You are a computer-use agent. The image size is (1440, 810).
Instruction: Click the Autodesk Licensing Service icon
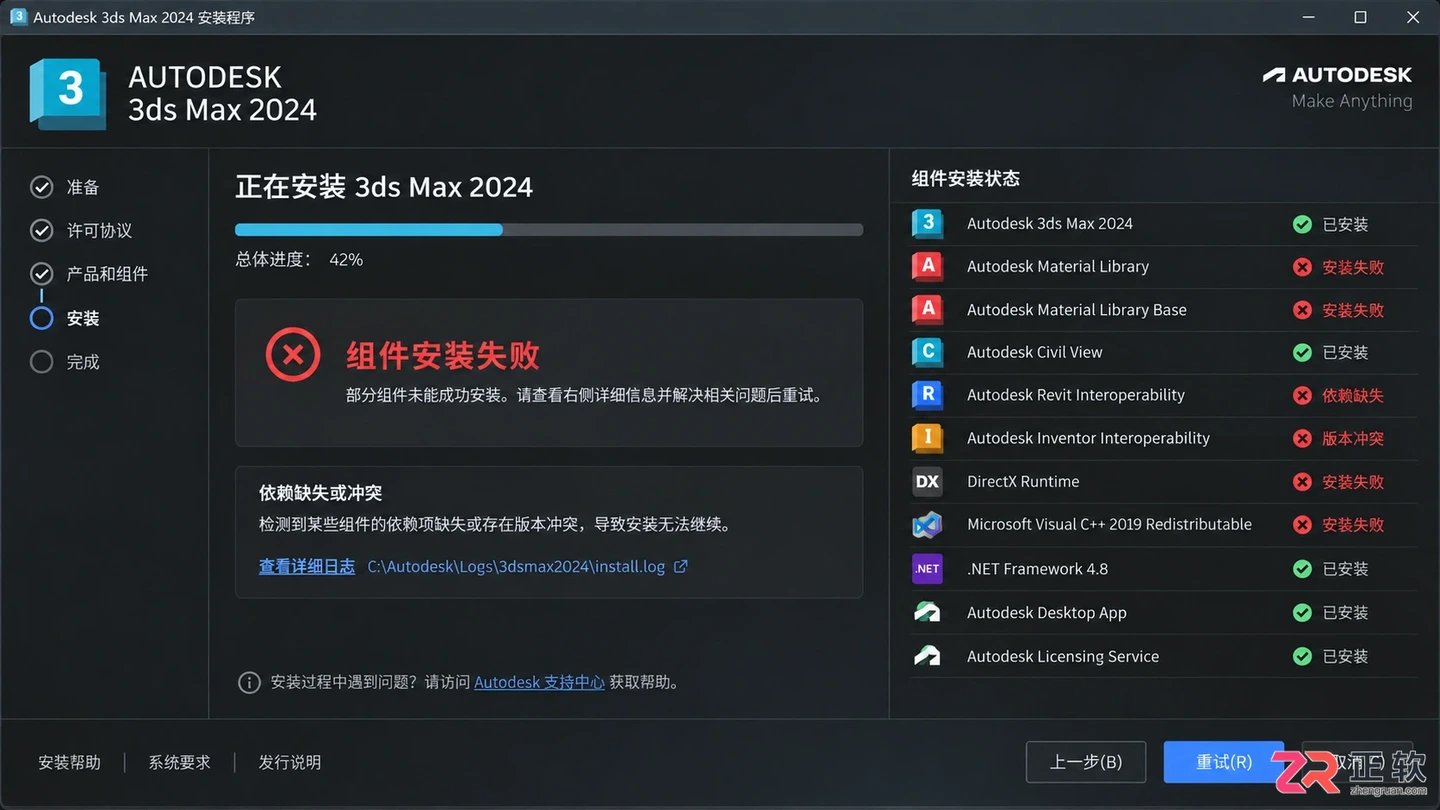click(x=927, y=656)
